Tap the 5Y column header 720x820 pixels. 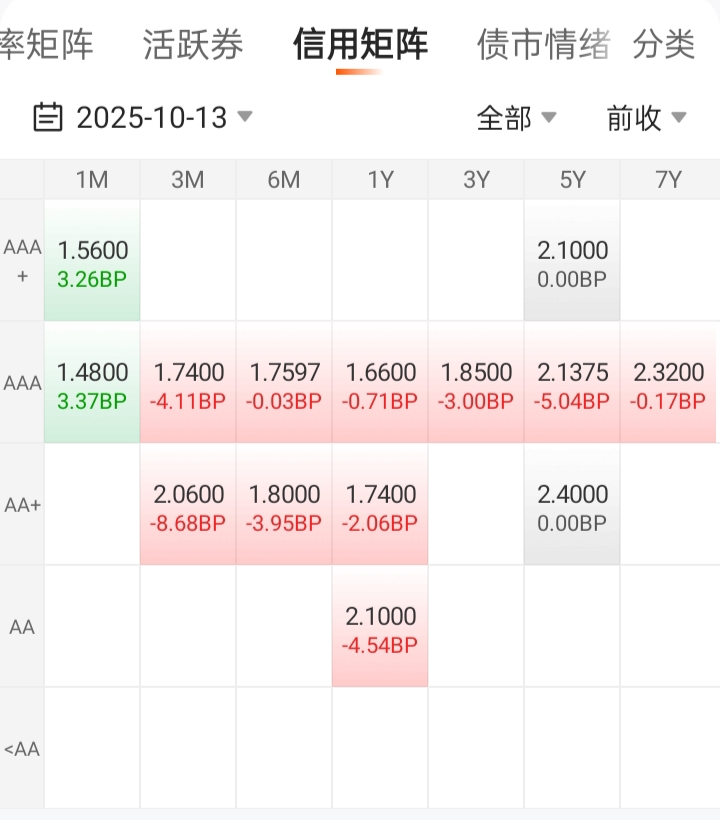[572, 180]
